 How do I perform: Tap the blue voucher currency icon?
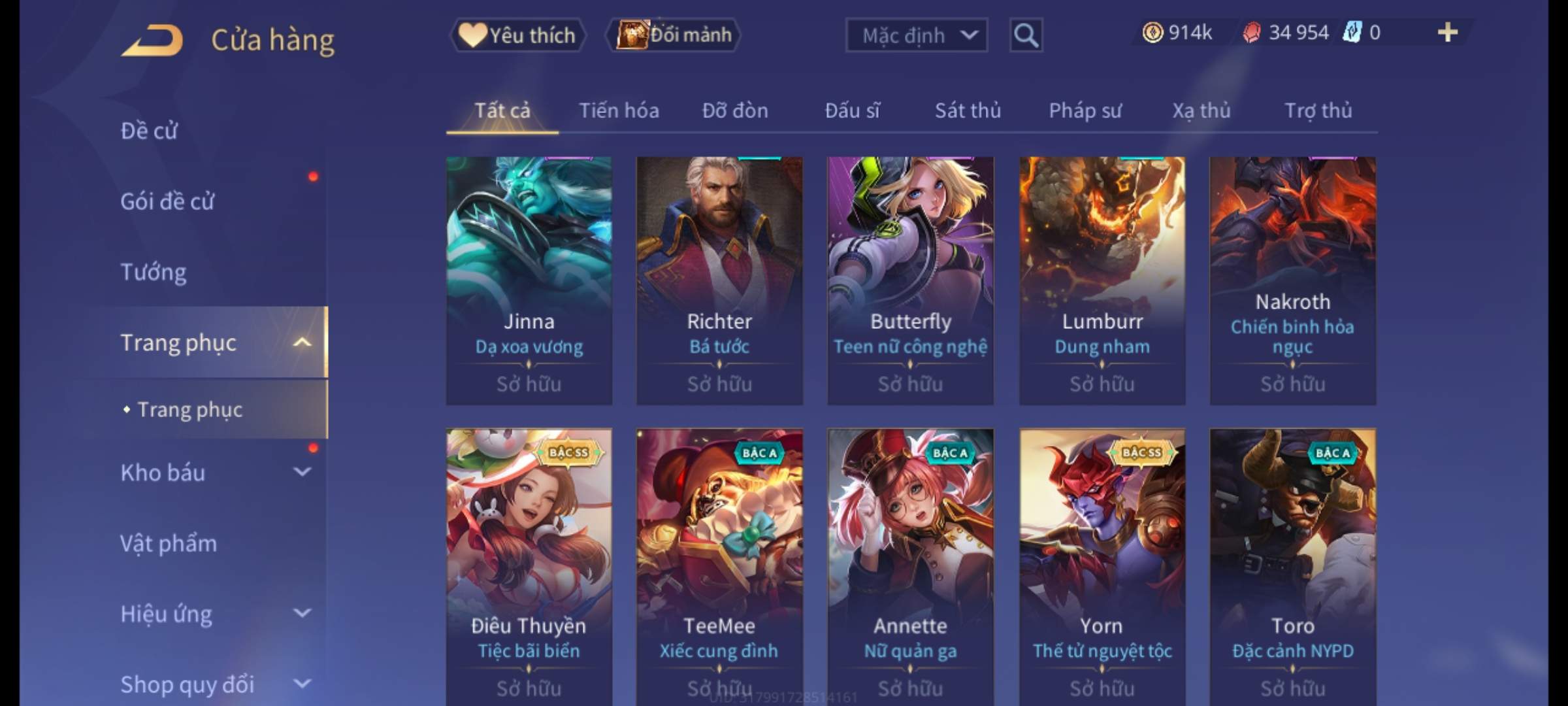click(x=1352, y=32)
